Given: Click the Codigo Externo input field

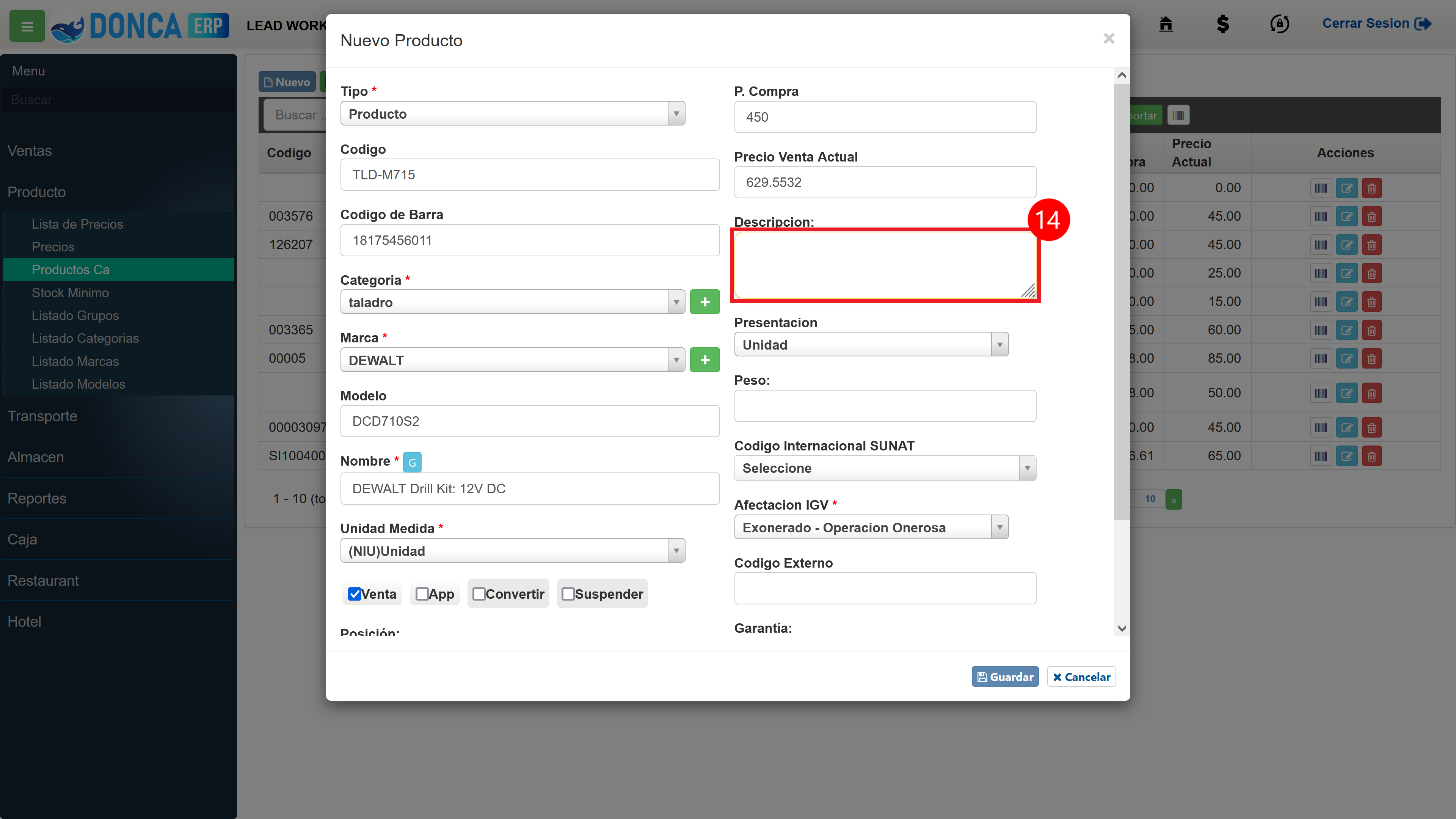Looking at the screenshot, I should pos(885,588).
